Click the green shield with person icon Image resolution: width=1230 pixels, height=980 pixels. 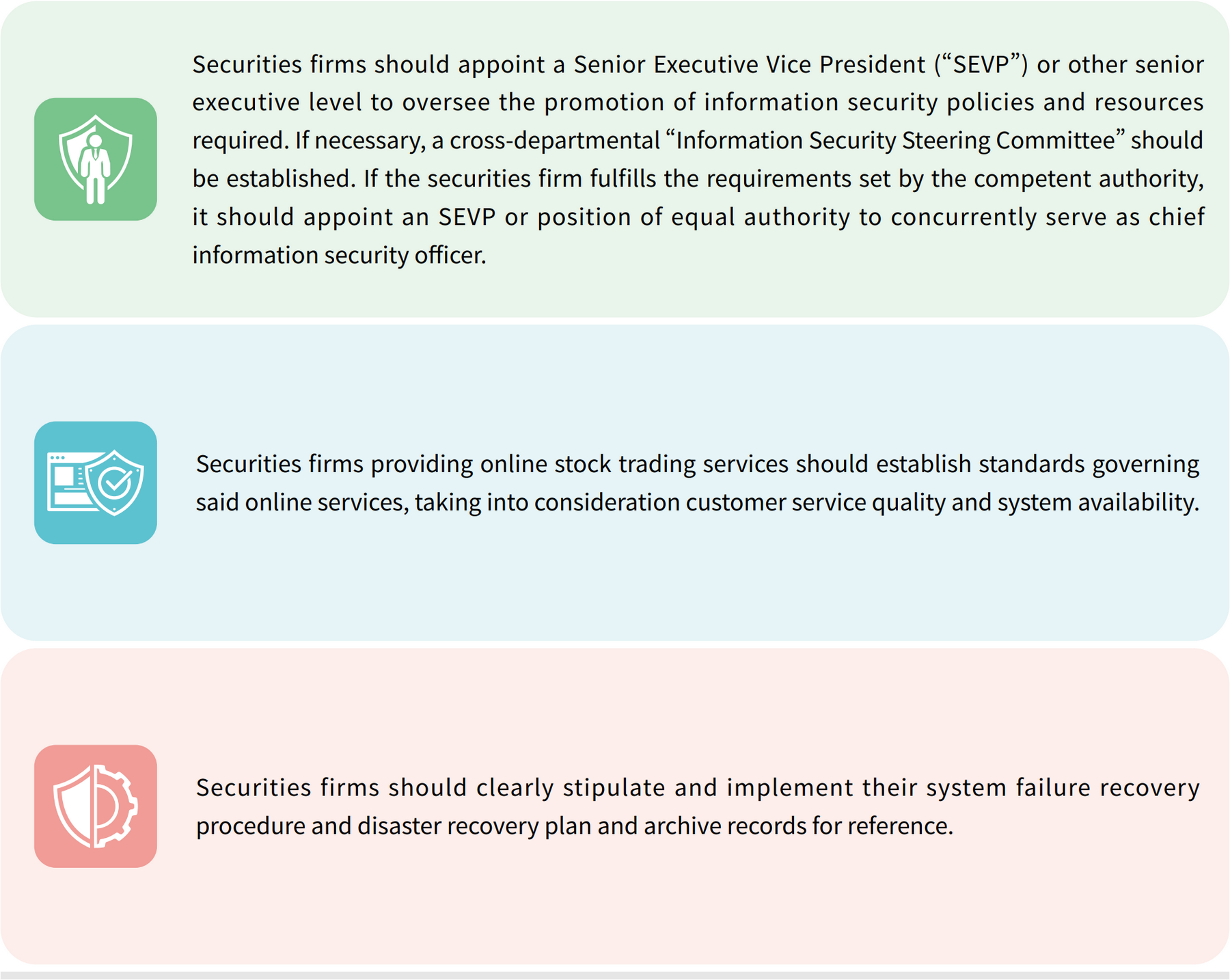pos(96,159)
